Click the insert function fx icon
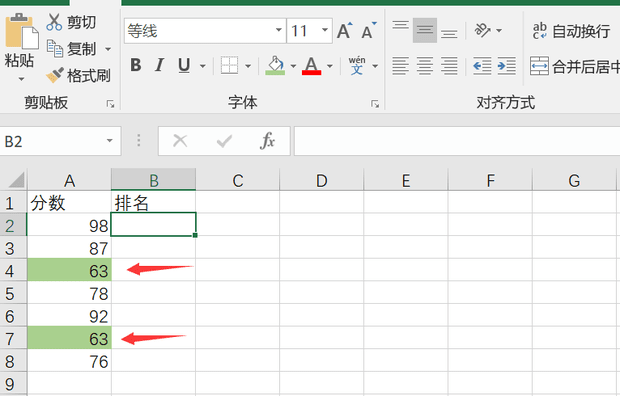This screenshot has width=620, height=396. click(x=267, y=140)
